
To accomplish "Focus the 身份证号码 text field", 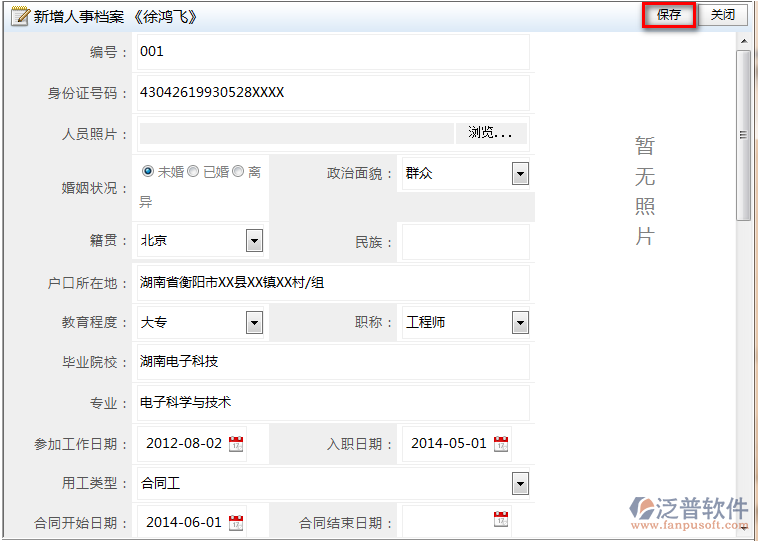I will [x=333, y=93].
